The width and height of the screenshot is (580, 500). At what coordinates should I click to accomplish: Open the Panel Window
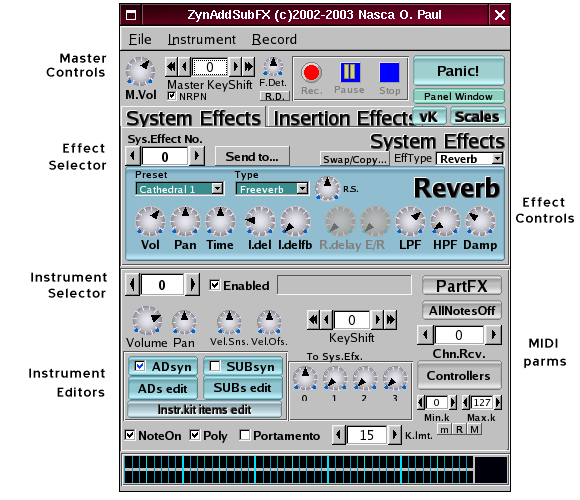point(458,97)
